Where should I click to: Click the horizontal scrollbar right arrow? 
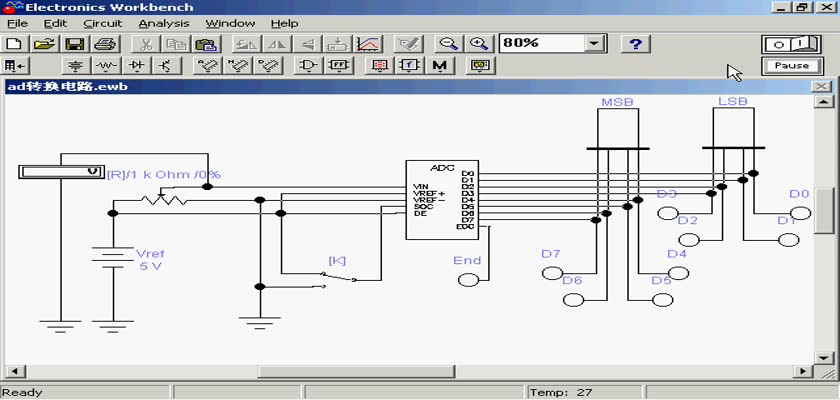tap(802, 371)
